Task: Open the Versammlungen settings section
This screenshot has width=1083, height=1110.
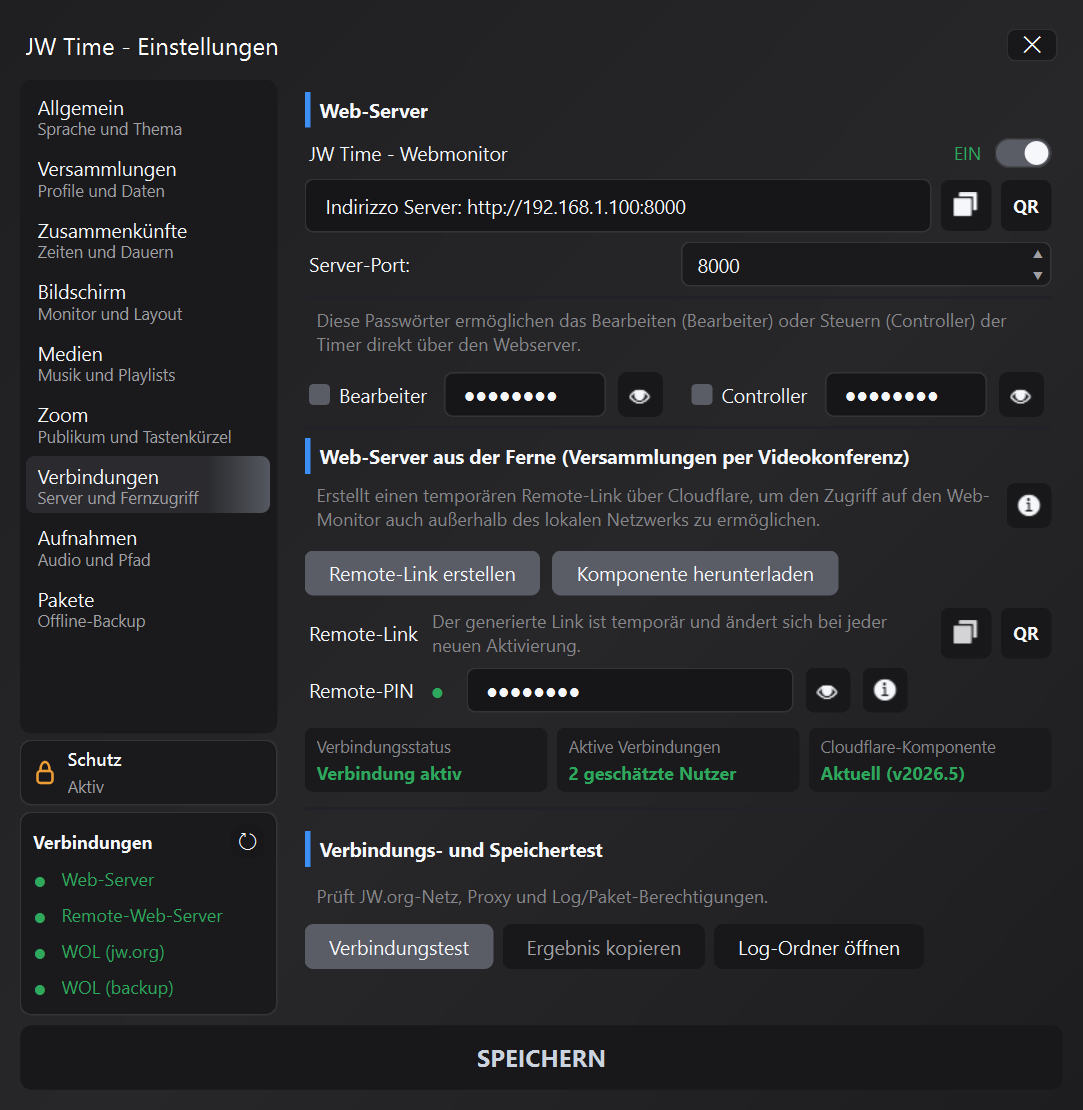Action: point(148,180)
